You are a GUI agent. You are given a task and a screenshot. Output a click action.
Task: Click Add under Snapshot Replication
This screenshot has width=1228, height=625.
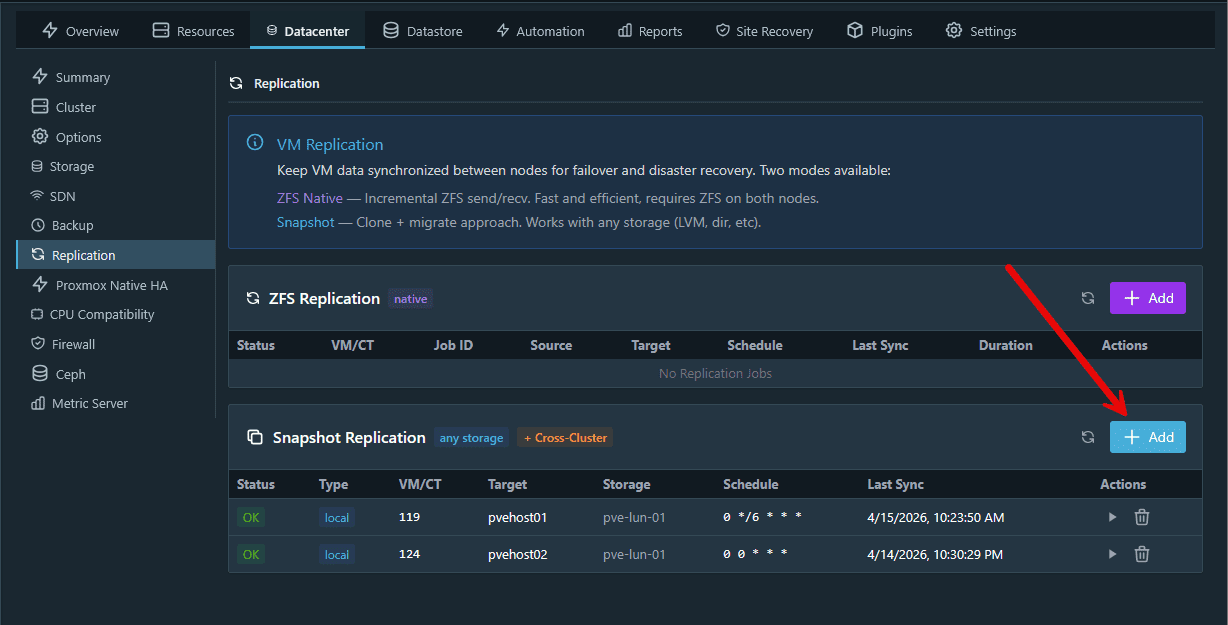tap(1147, 437)
